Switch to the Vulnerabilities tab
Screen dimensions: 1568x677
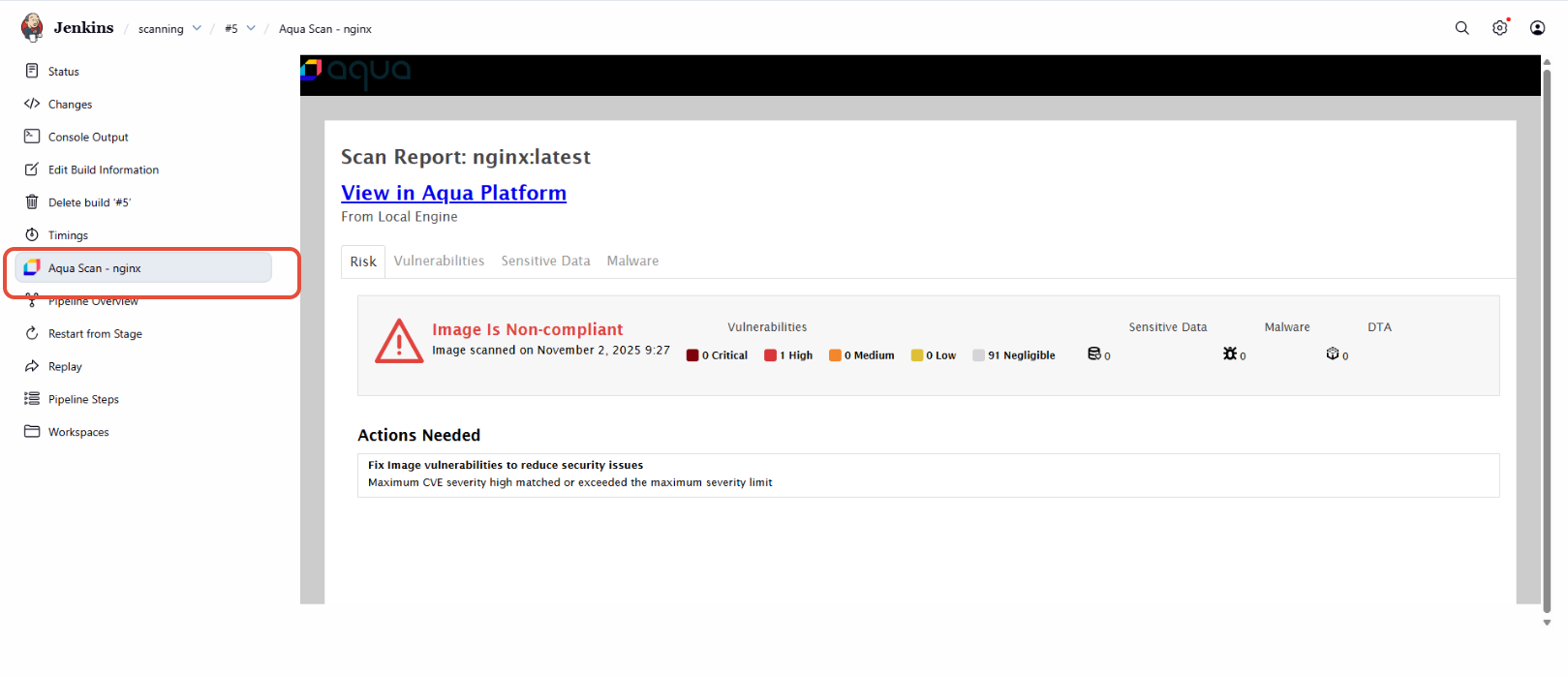click(x=439, y=261)
